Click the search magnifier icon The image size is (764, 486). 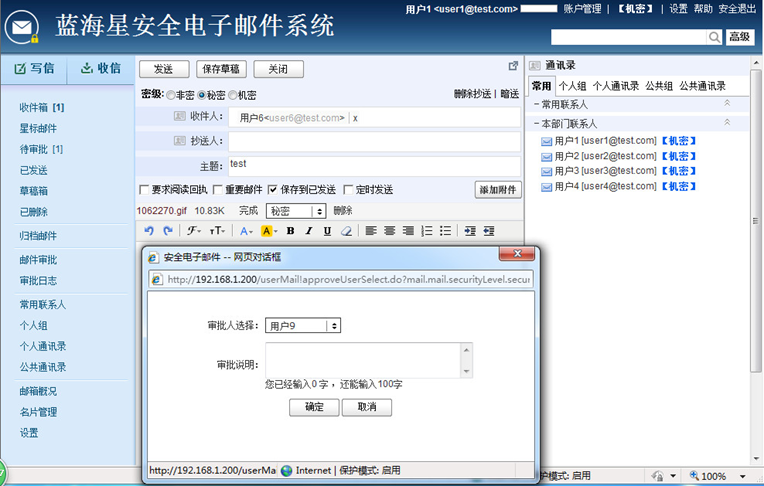point(715,37)
